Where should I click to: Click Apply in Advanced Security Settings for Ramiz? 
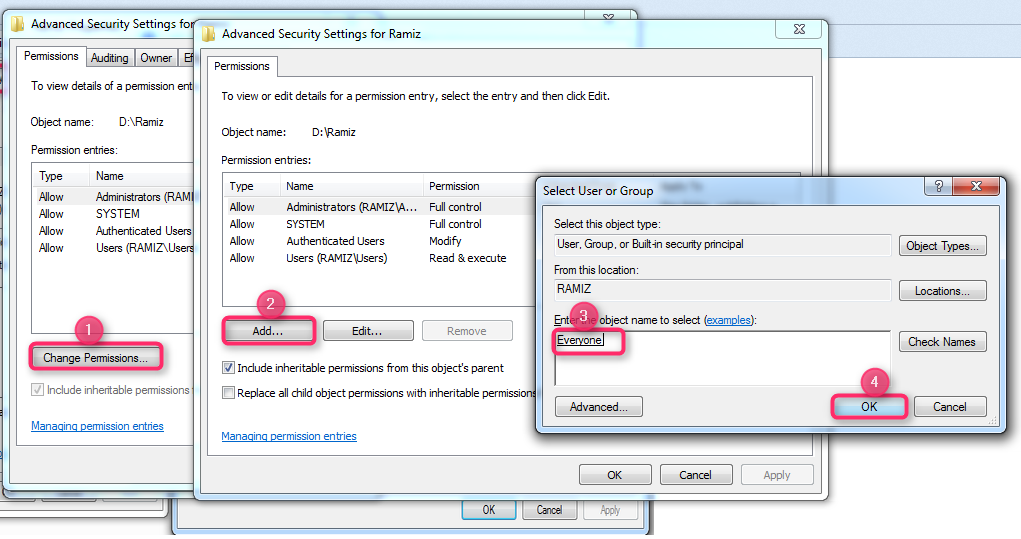[777, 475]
